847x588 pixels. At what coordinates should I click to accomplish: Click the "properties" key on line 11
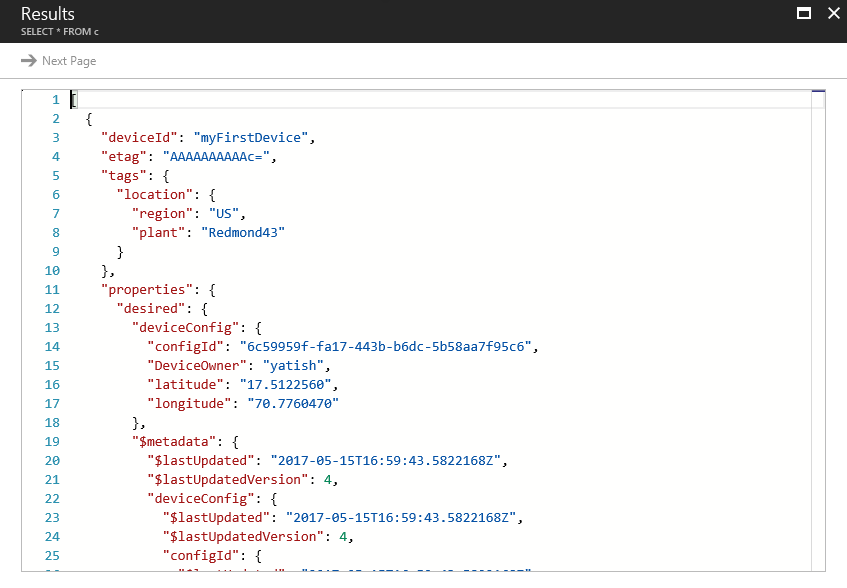(140, 290)
